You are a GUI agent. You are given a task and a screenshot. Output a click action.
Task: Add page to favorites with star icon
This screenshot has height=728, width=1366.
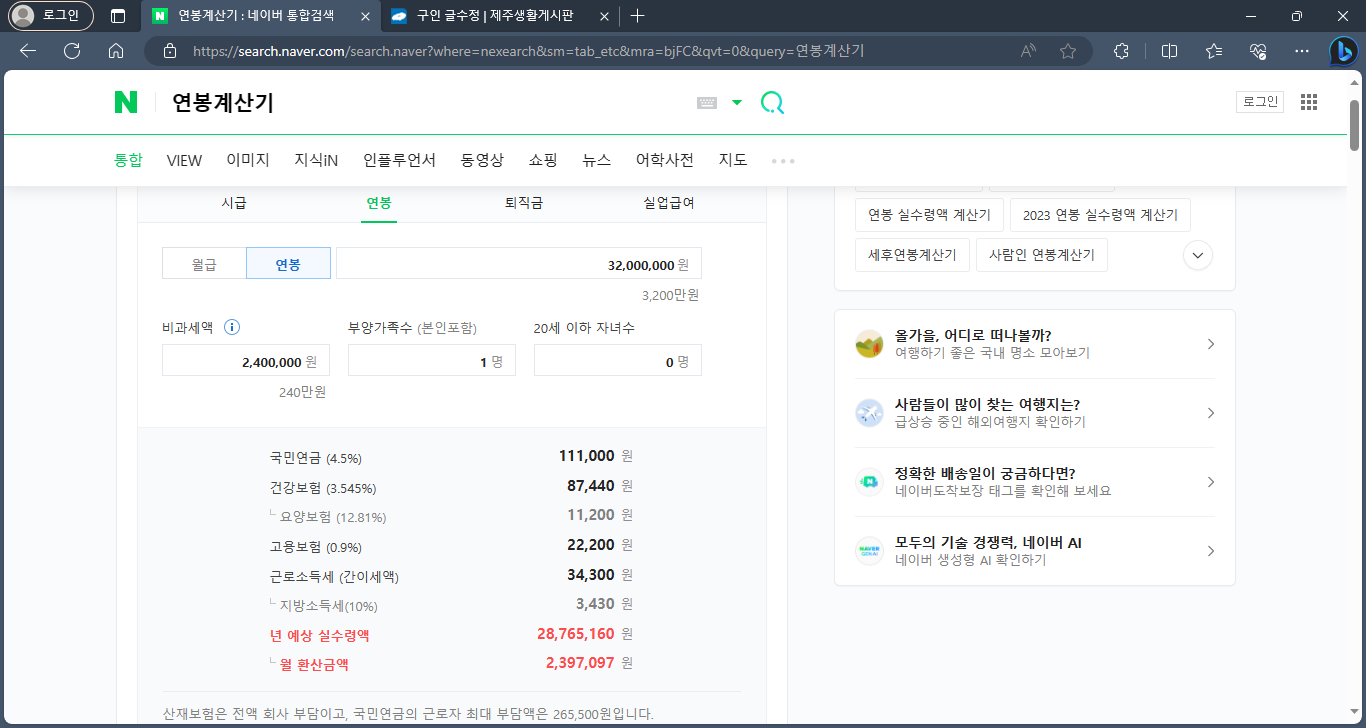(x=1068, y=51)
